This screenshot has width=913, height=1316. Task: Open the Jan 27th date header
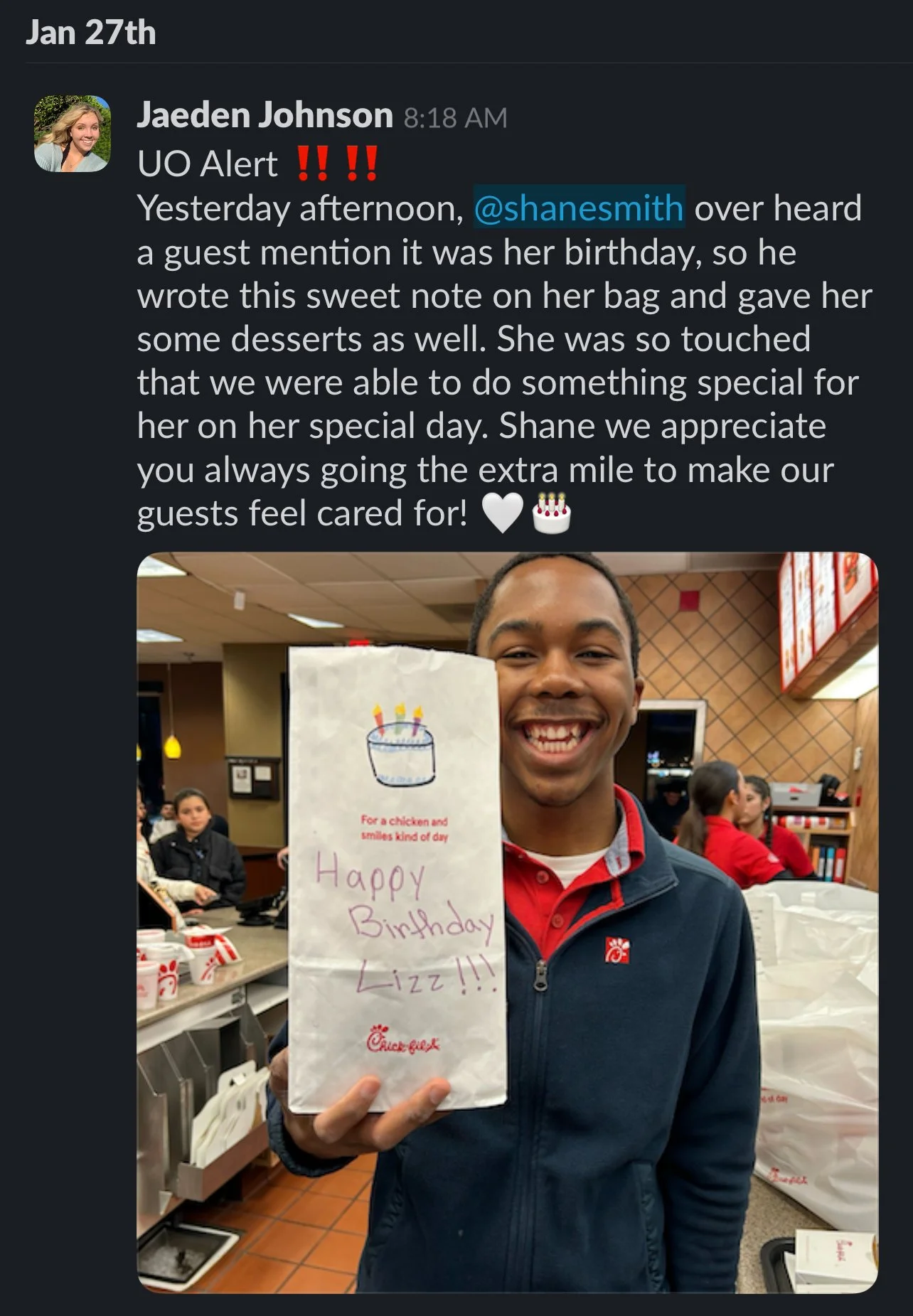tap(90, 33)
